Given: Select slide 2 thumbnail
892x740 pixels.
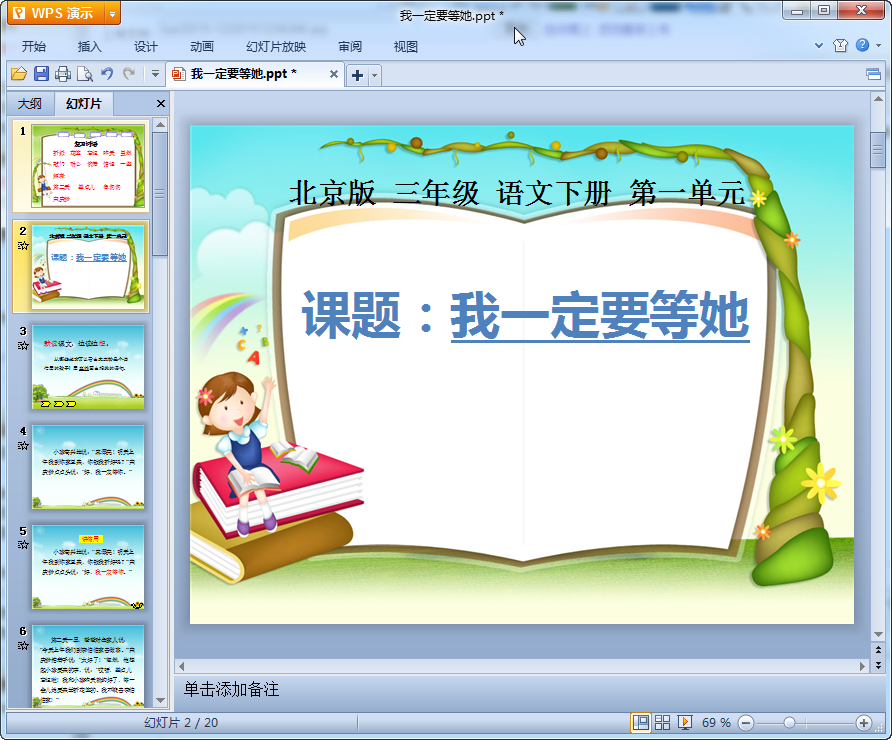Looking at the screenshot, I should [88, 266].
